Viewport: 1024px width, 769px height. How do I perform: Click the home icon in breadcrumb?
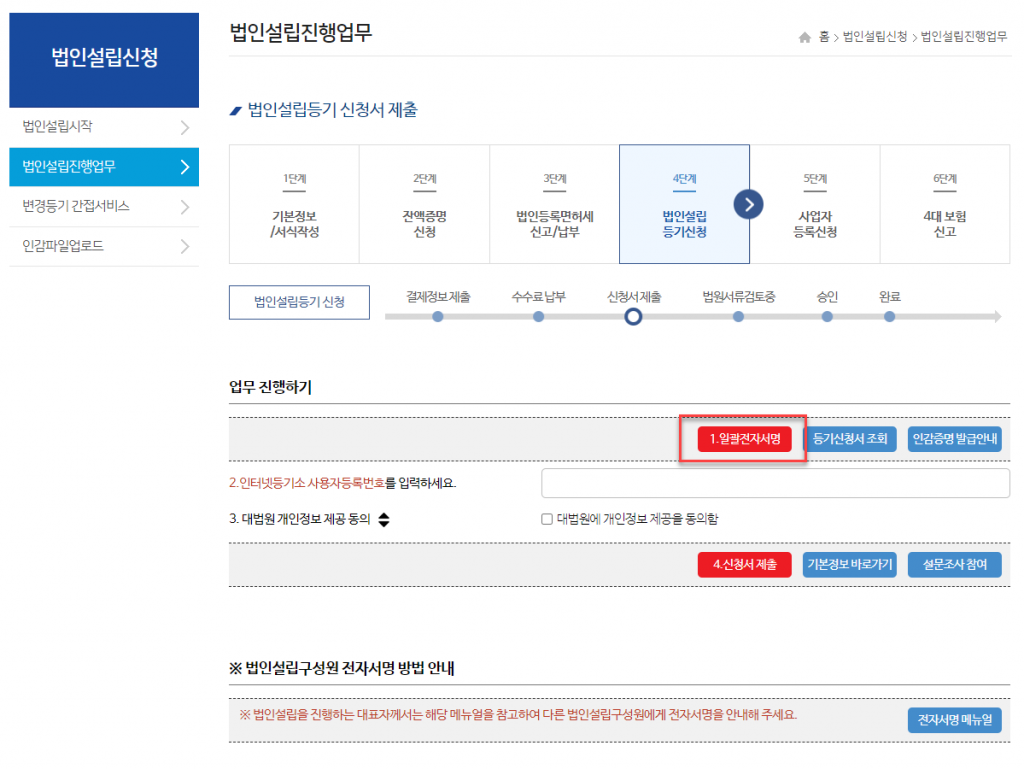(x=805, y=37)
